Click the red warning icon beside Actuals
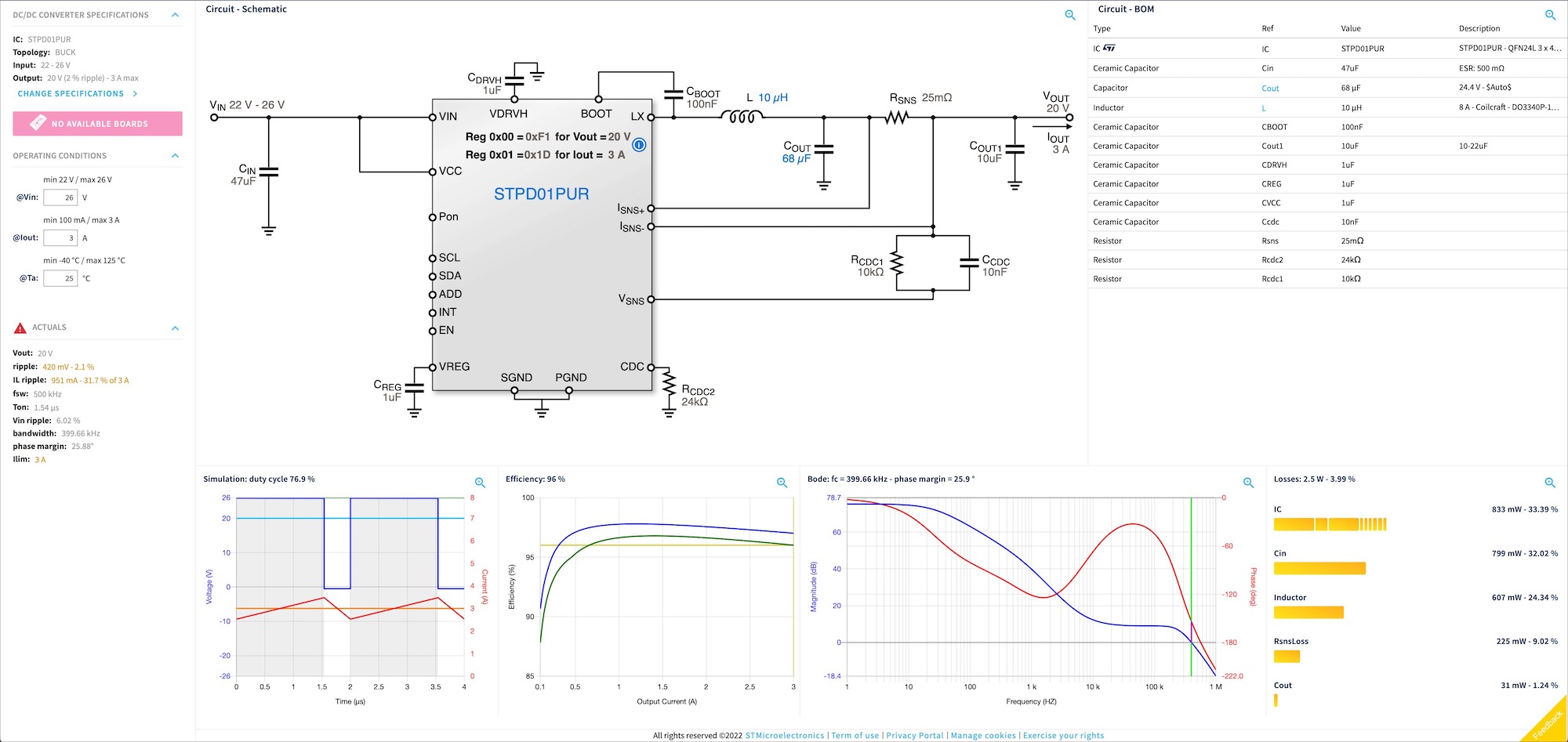 (20, 328)
